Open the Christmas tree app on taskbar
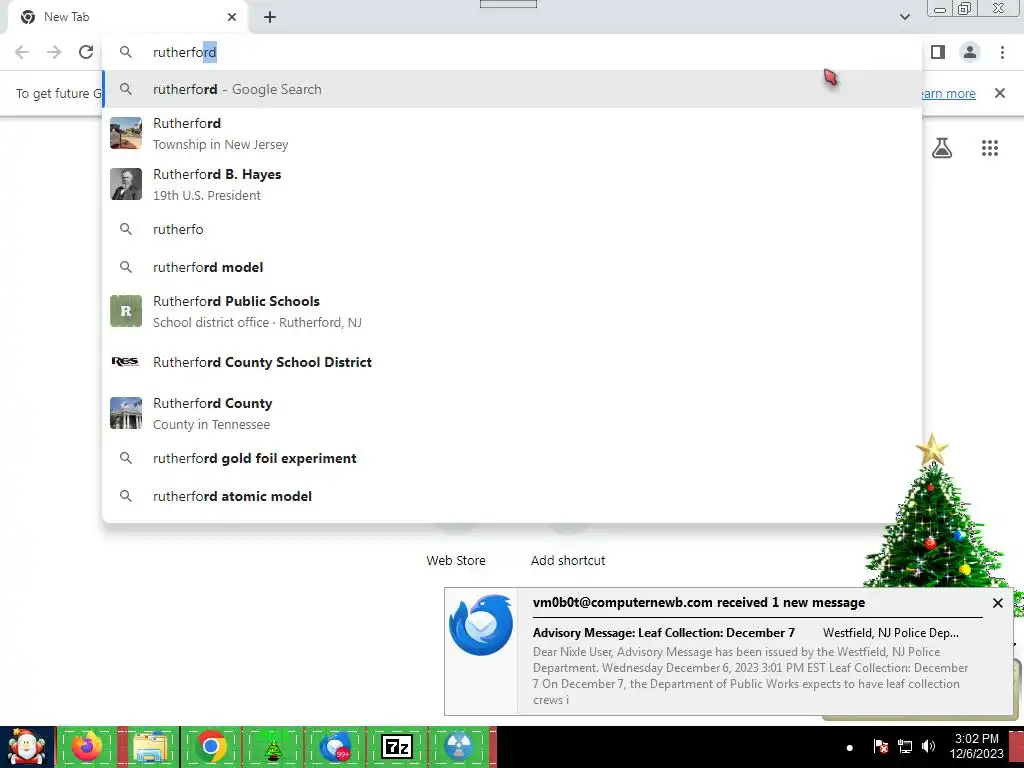1024x768 pixels. coord(272,746)
